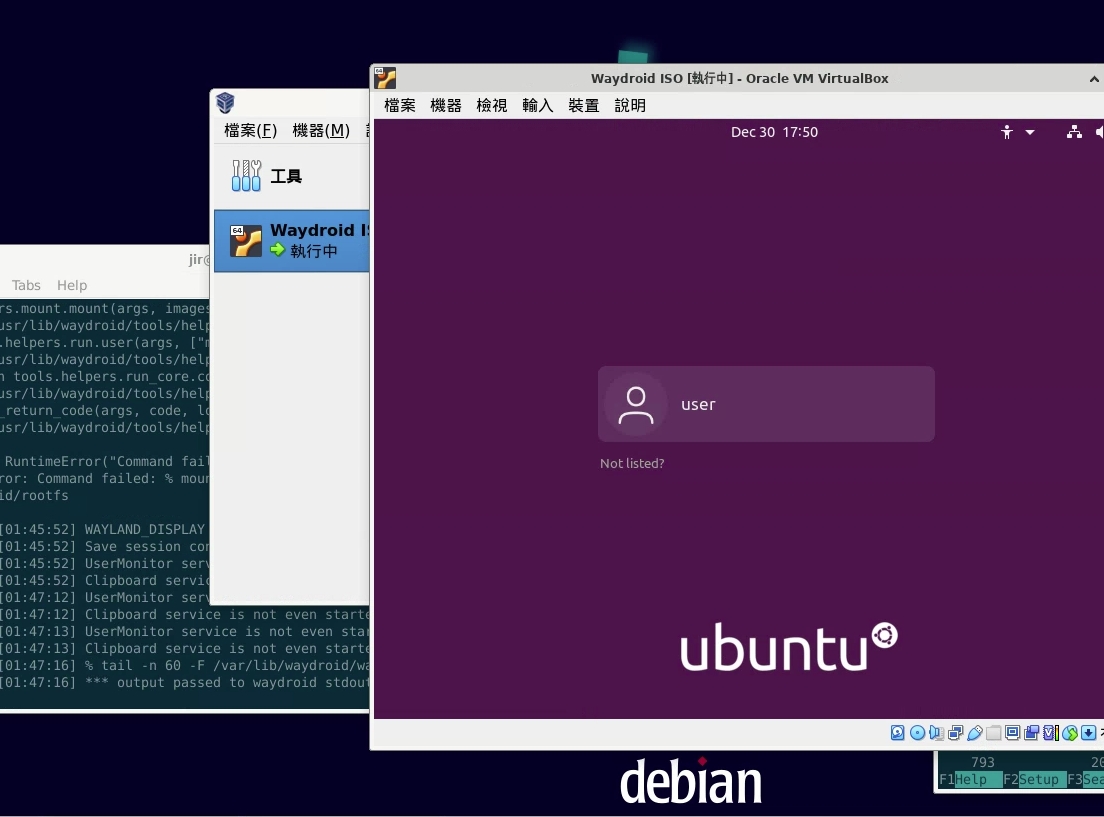
Task: Expand the accessibility dropdown arrow in top bar
Action: [x=1030, y=132]
